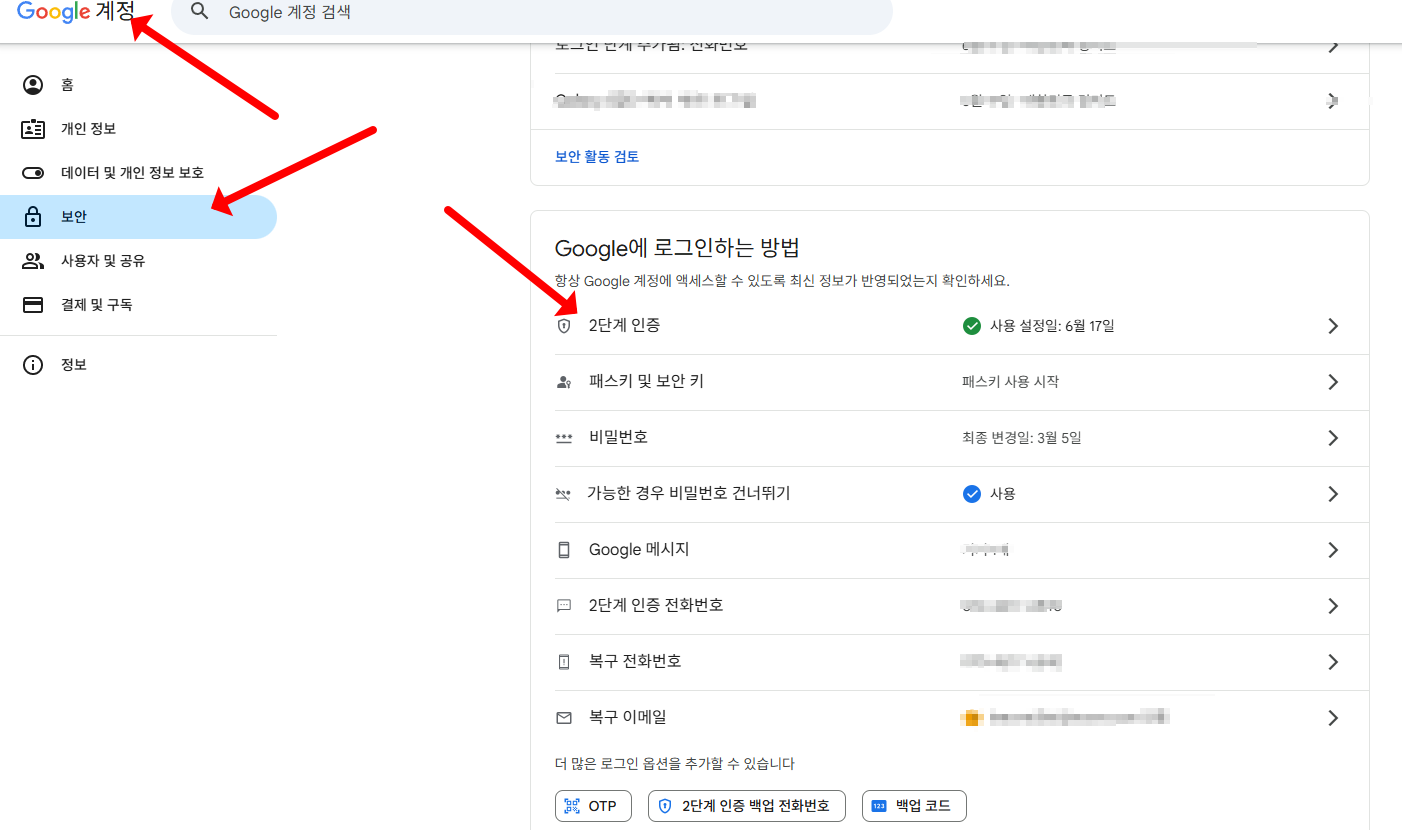Click the 사용자 및 공유 people icon
The height and width of the screenshot is (830, 1402).
point(33,261)
